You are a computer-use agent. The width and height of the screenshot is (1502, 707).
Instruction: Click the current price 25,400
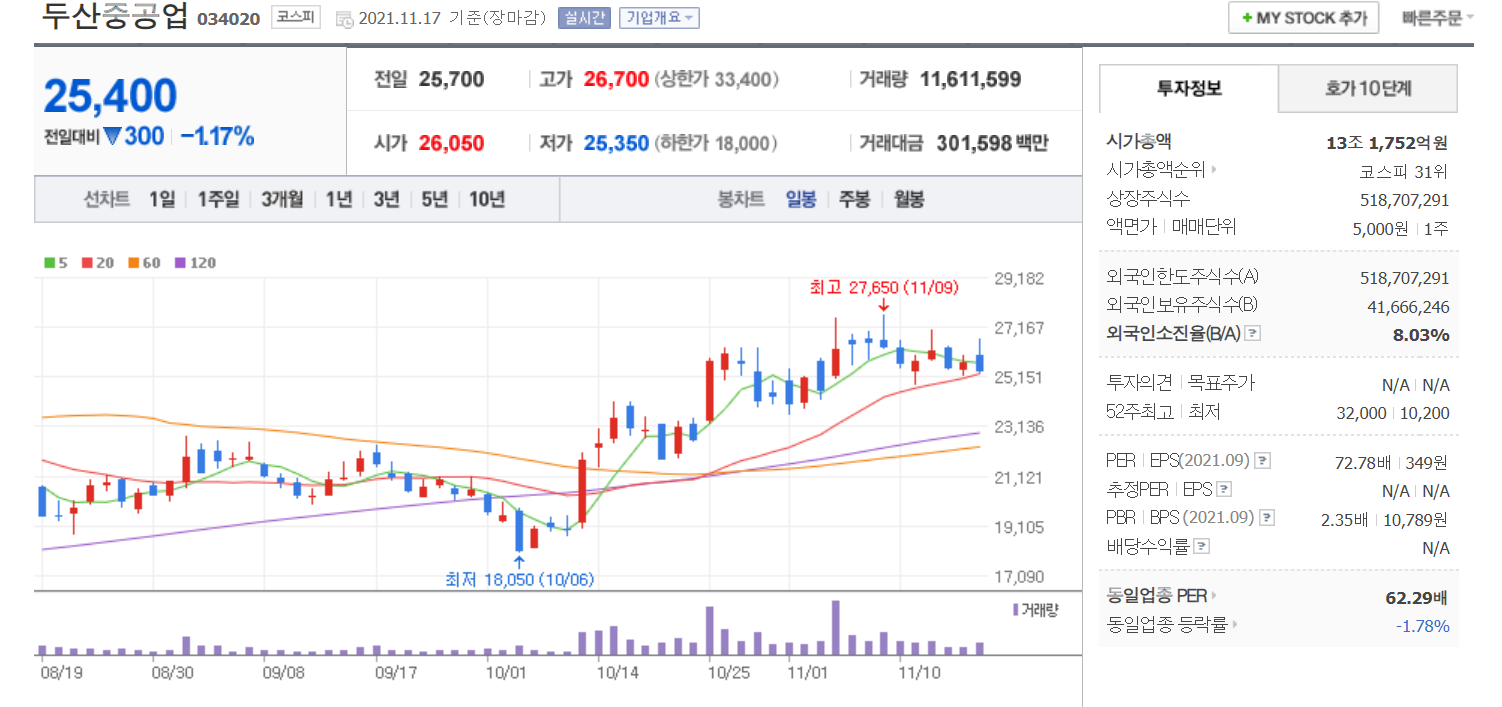110,96
